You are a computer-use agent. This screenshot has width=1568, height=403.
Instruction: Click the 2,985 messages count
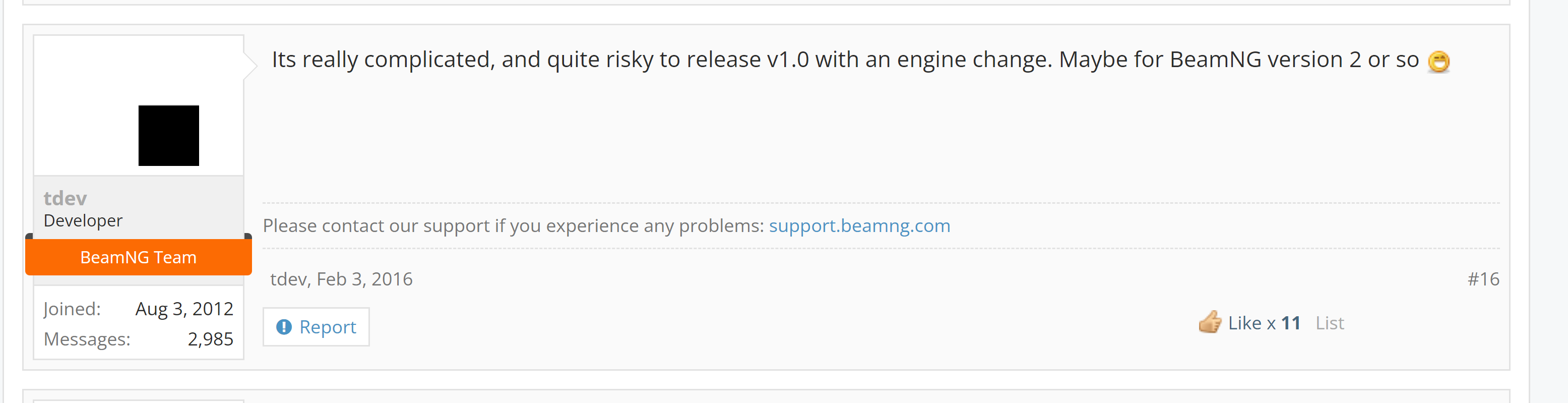[210, 338]
